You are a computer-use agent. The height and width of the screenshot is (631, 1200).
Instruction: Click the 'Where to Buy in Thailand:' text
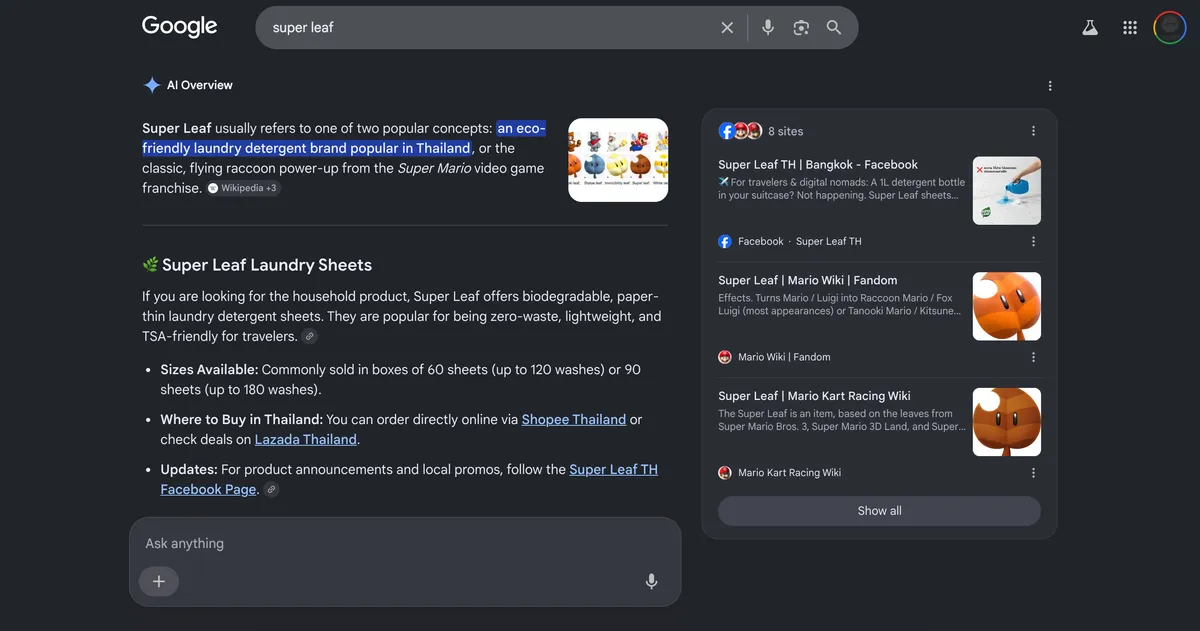(241, 419)
